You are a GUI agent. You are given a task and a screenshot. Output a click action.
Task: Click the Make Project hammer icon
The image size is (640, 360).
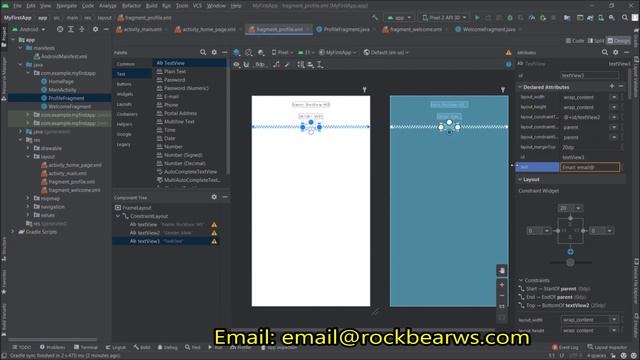click(375, 18)
